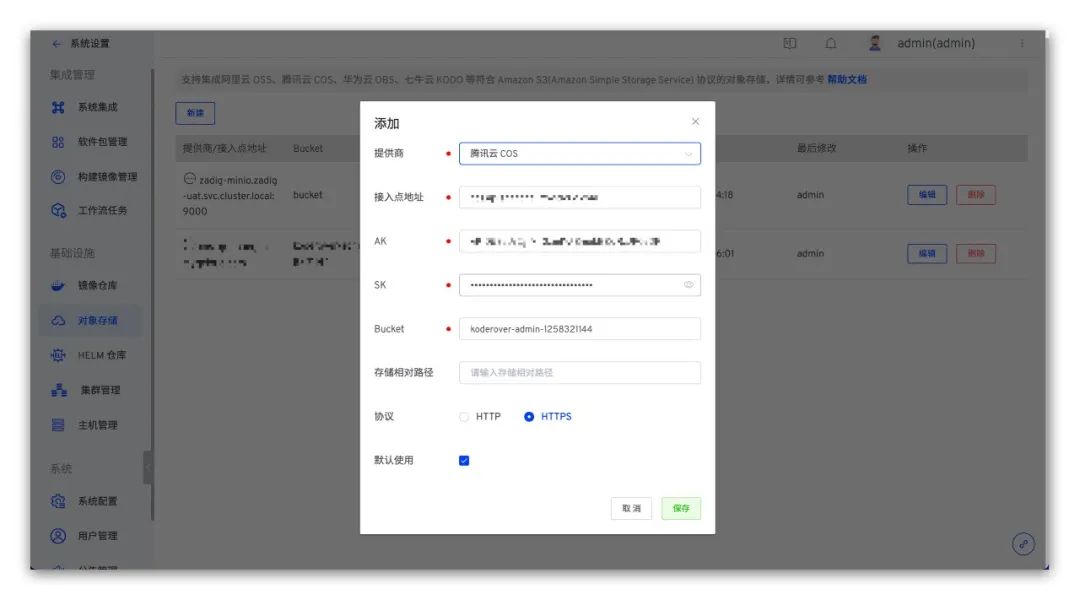Click the AK input field
The width and height of the screenshot is (1080, 600).
point(579,241)
